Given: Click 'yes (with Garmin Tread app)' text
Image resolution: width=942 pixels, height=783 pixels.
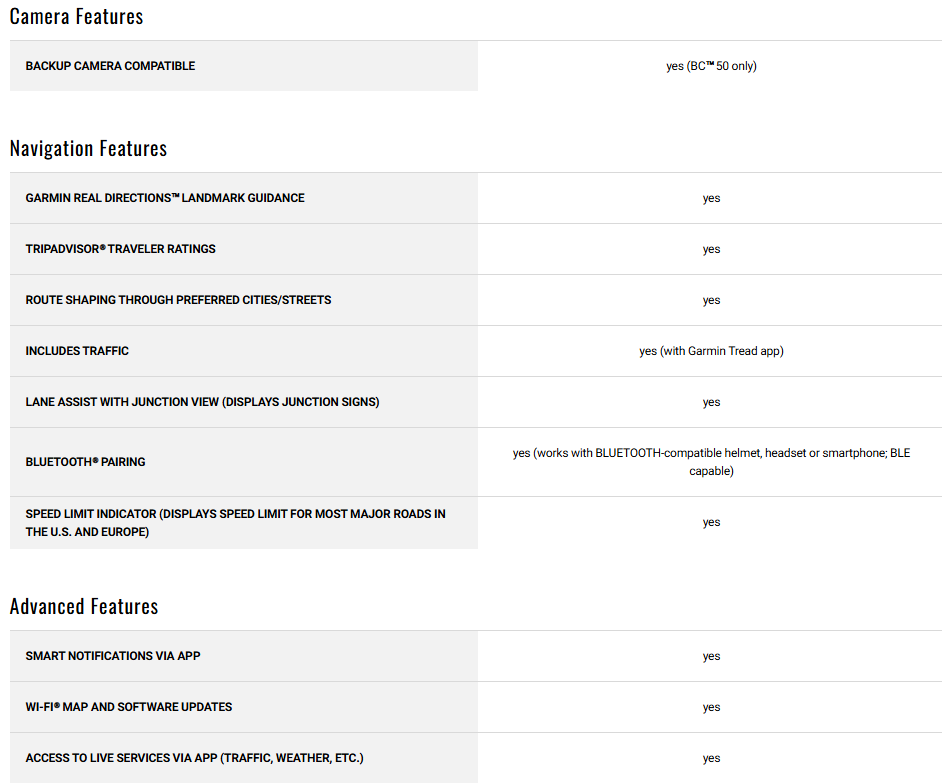Looking at the screenshot, I should (711, 351).
